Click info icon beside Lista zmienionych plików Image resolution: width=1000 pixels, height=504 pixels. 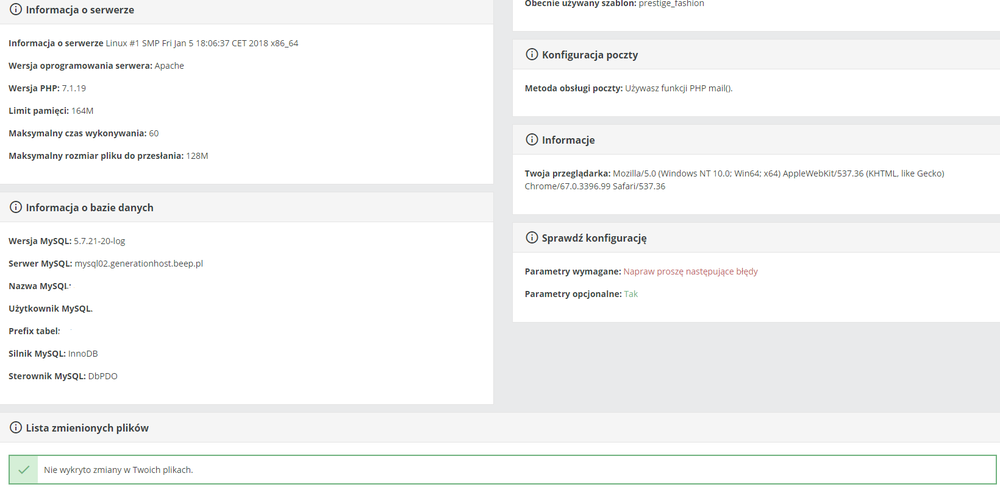click(15, 427)
